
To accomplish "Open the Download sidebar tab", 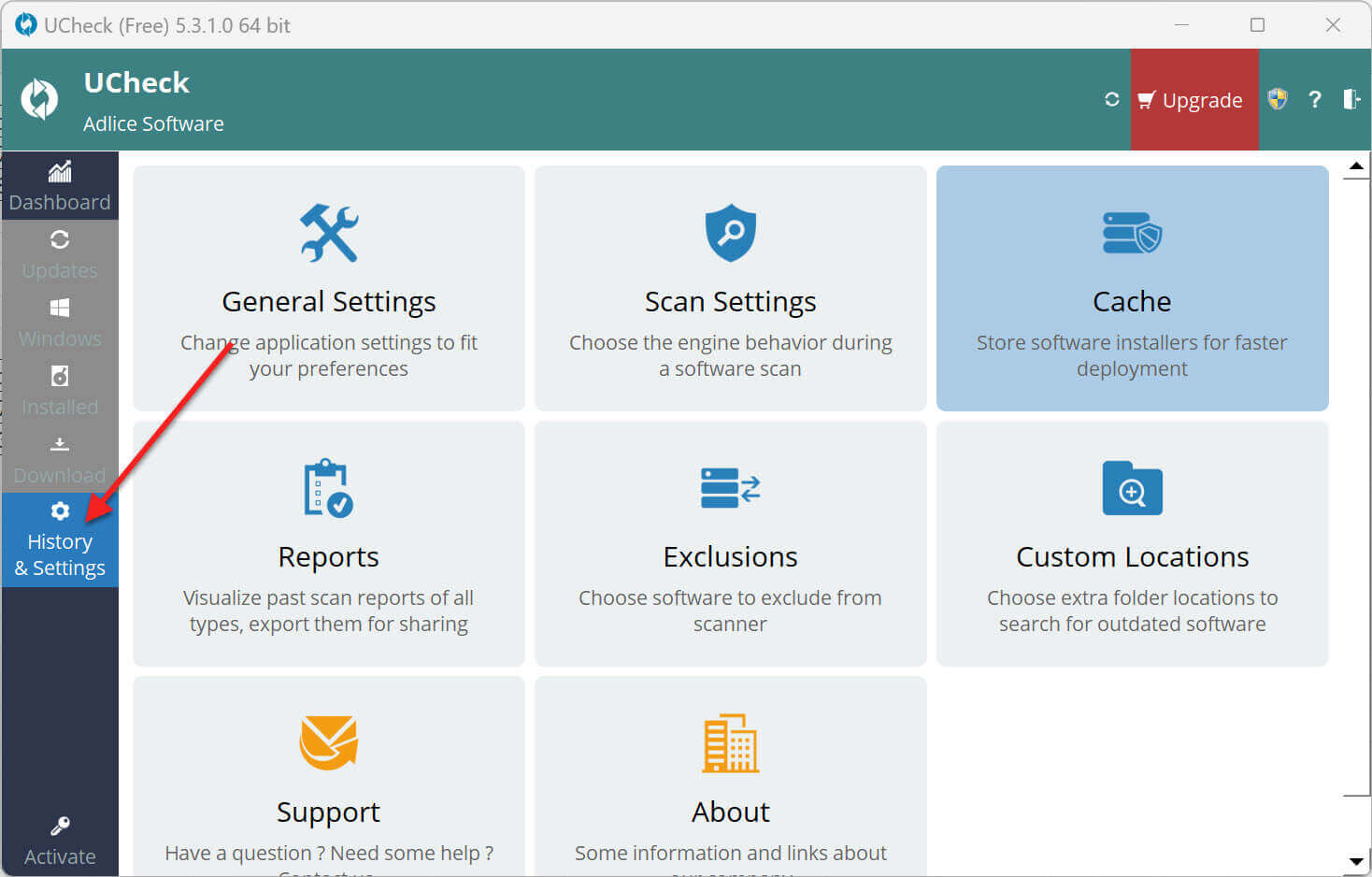I will pyautogui.click(x=60, y=459).
